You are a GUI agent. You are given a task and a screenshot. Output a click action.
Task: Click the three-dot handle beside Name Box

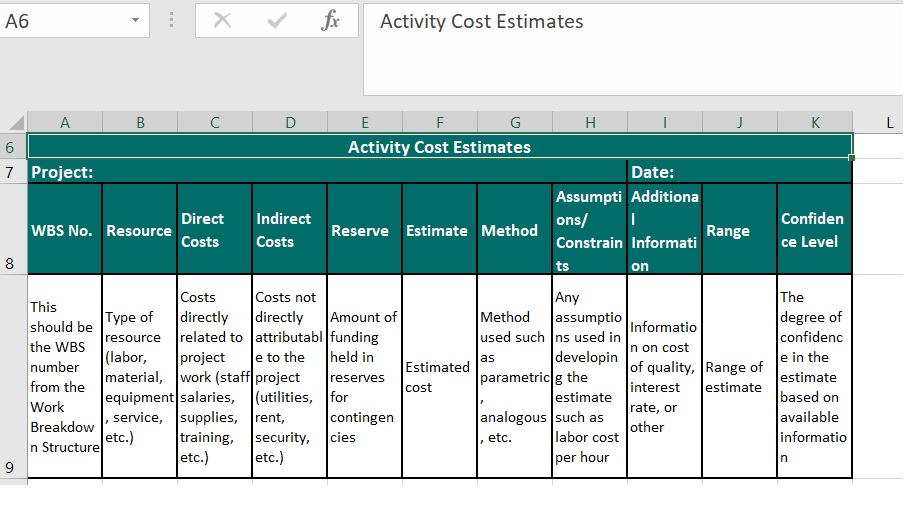(x=172, y=21)
